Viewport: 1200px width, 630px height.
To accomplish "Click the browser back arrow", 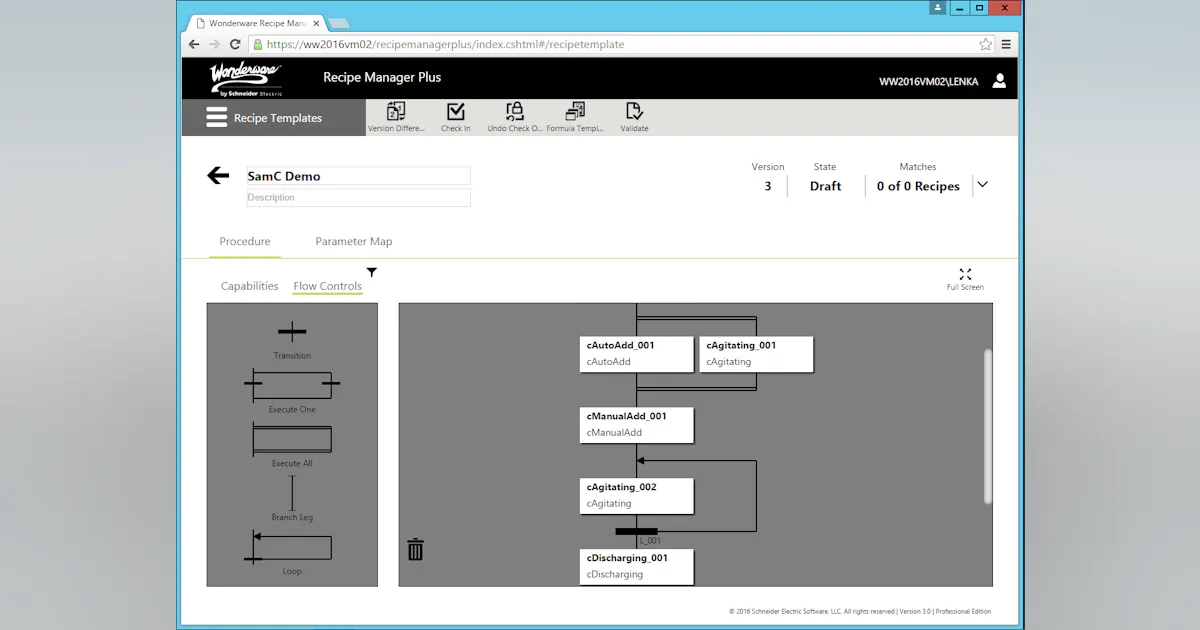I will tap(194, 44).
